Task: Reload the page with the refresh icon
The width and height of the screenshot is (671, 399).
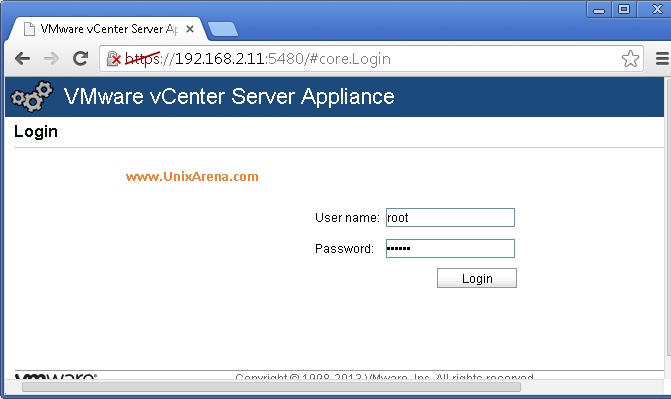Action: [80, 58]
